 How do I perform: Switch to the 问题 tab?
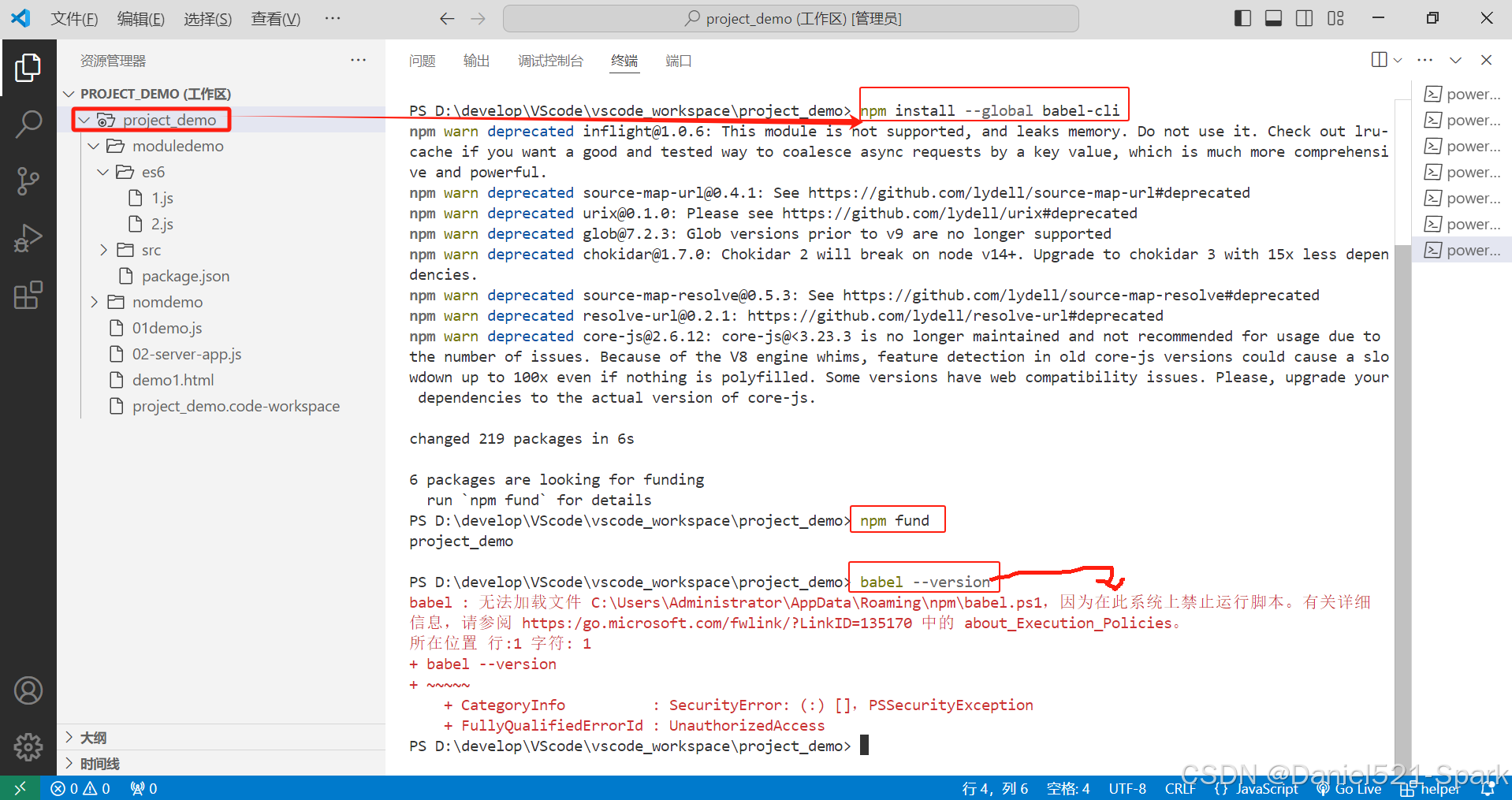pos(423,61)
